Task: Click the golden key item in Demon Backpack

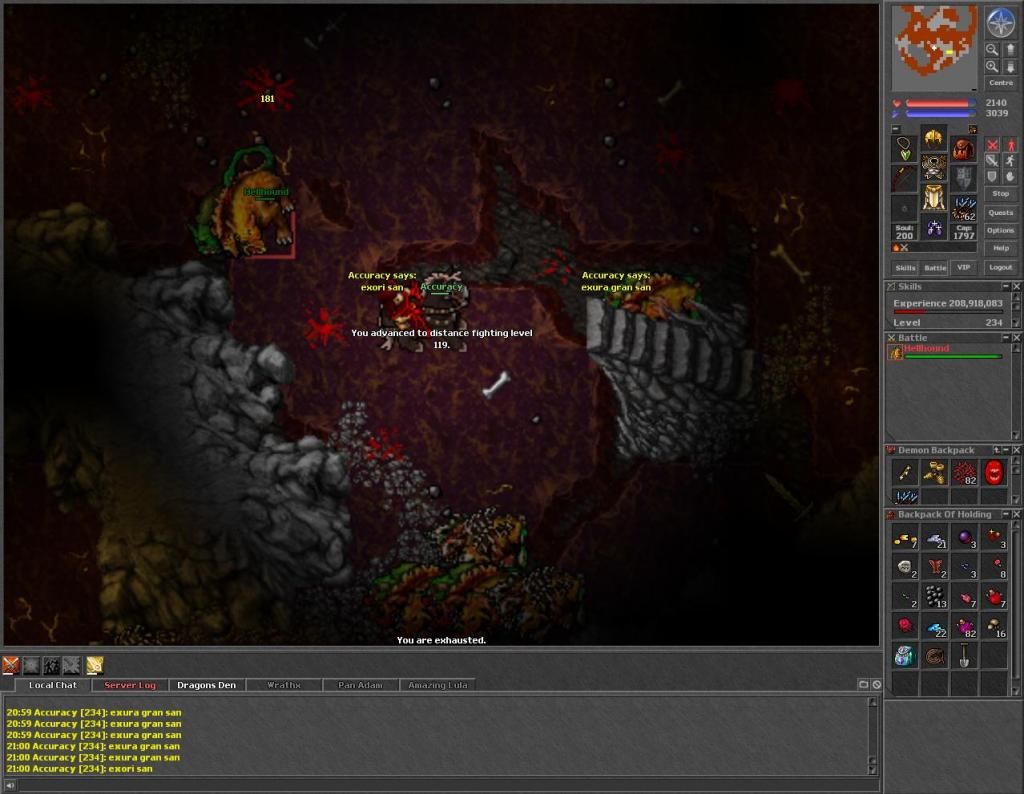Action: 904,472
